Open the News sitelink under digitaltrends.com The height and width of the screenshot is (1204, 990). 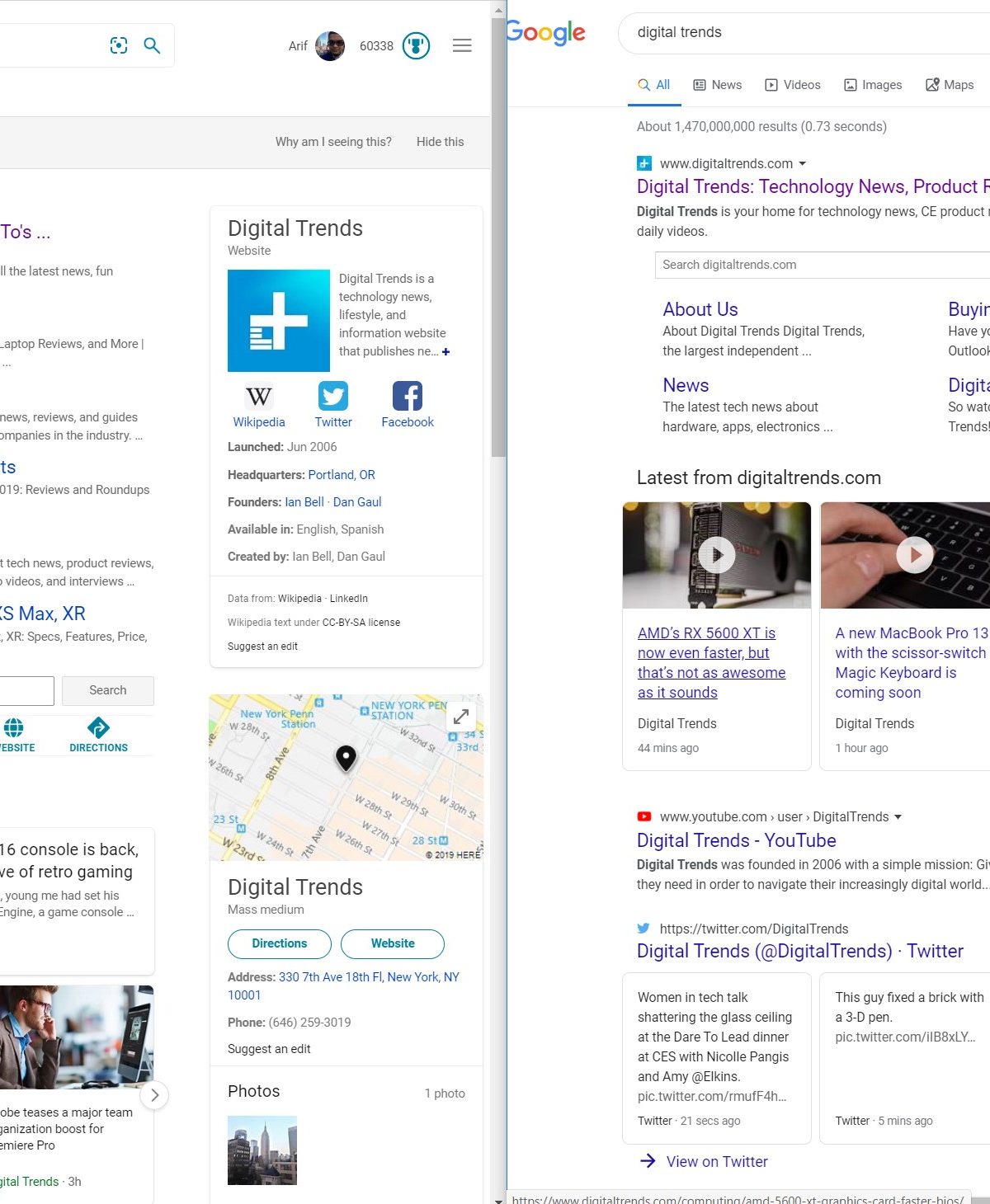click(686, 385)
